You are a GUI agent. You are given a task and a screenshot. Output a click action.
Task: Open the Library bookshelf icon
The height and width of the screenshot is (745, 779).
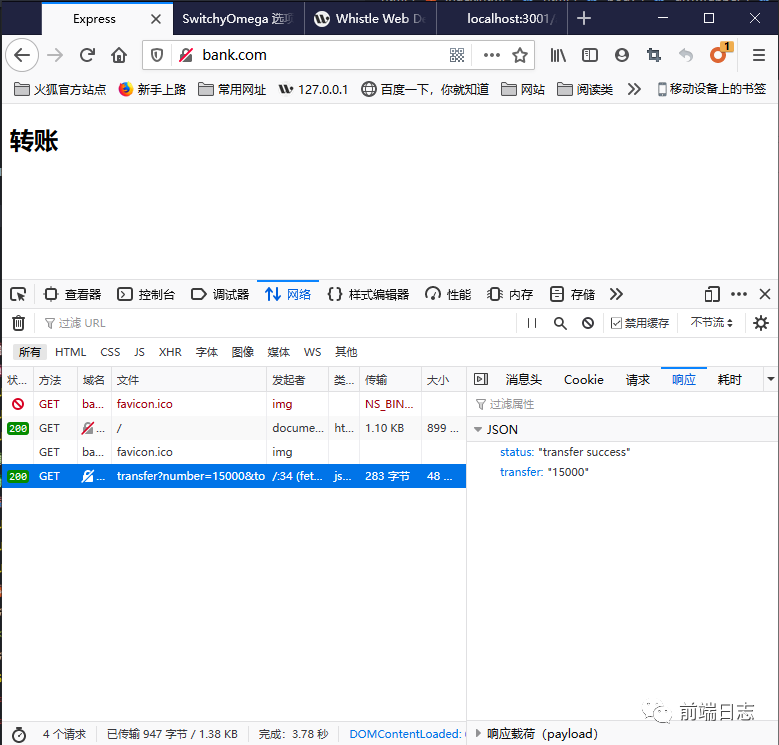(558, 55)
